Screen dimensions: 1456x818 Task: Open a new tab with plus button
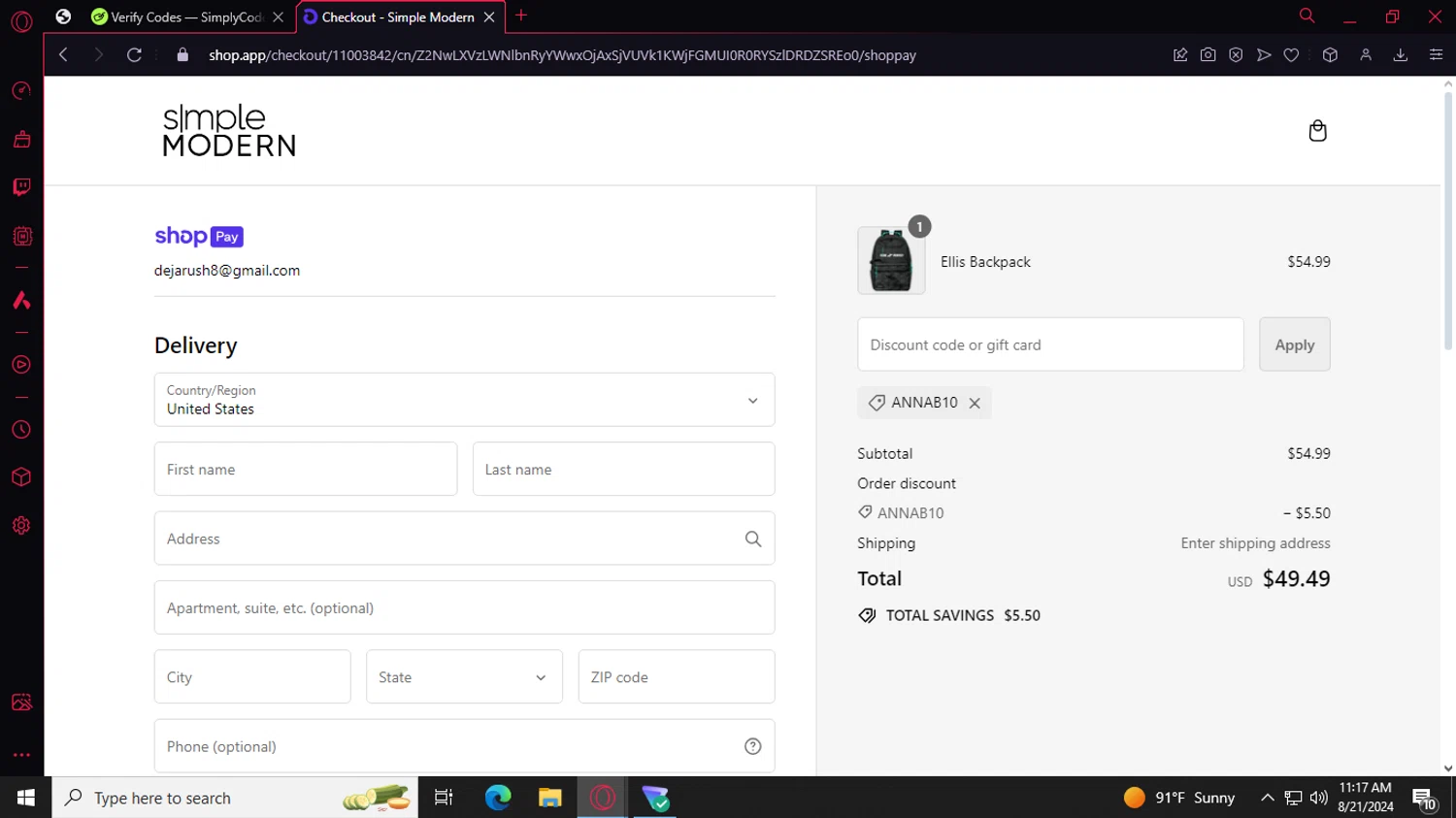point(521,16)
